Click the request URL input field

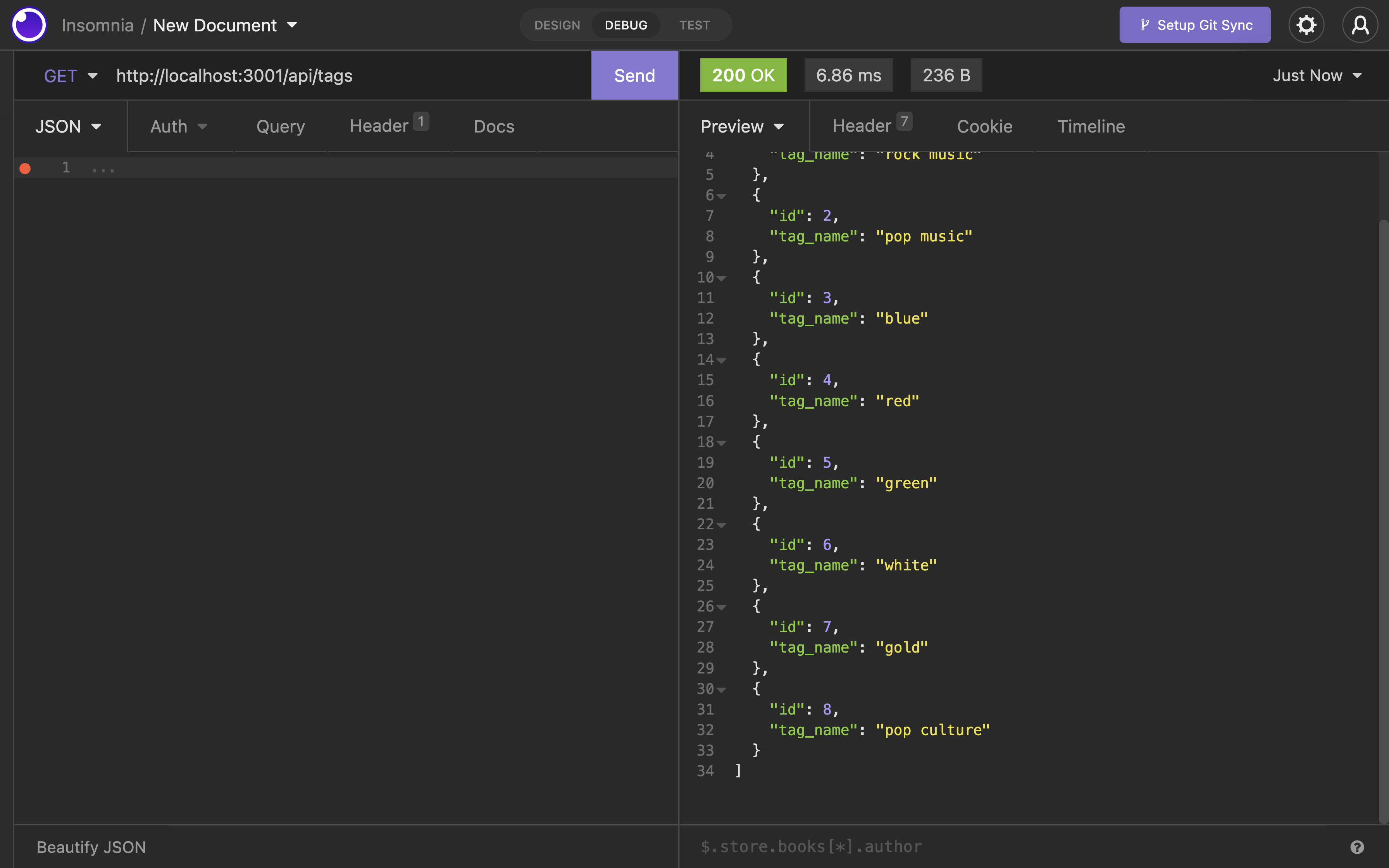[345, 75]
